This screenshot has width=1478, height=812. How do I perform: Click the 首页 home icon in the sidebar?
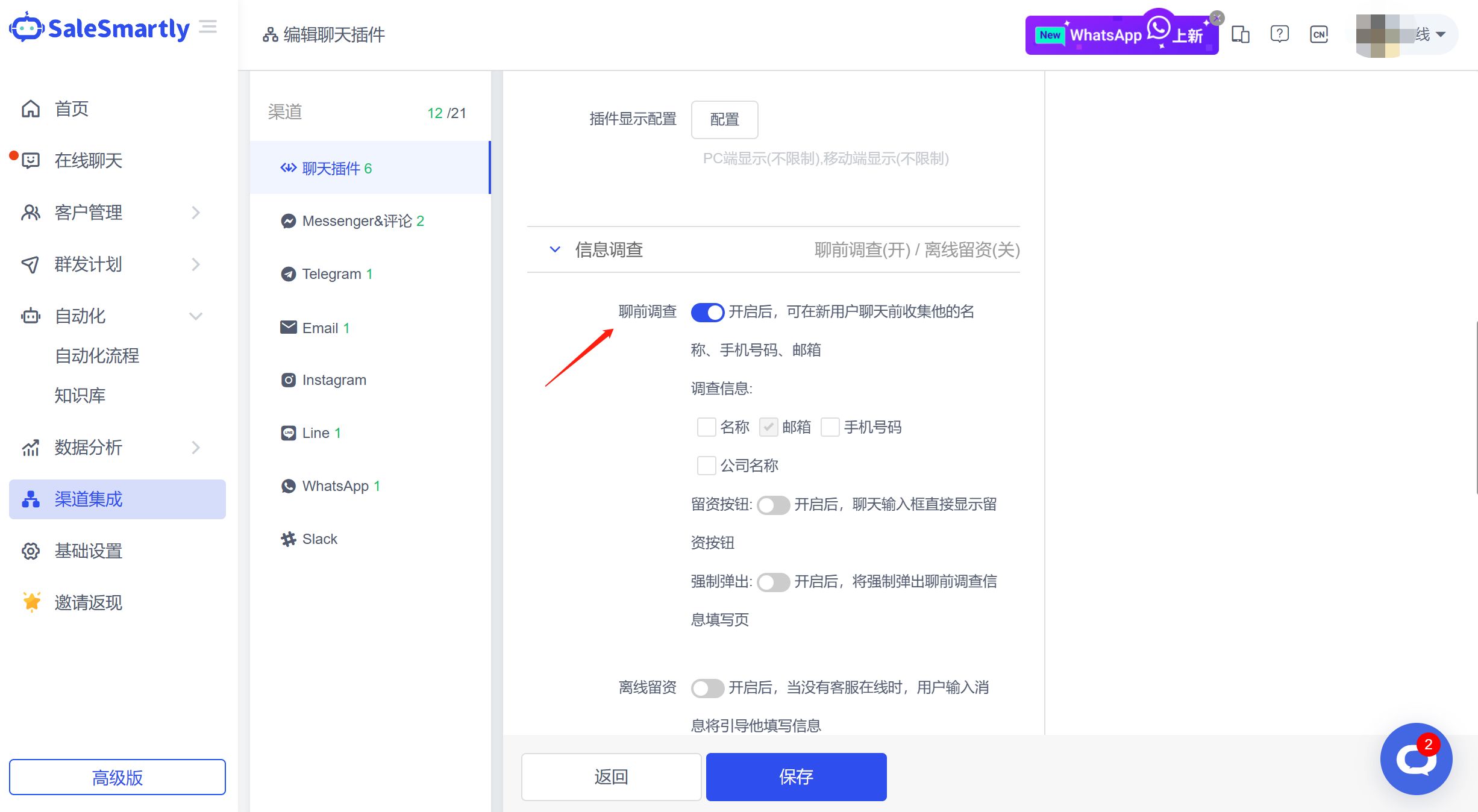[x=31, y=109]
